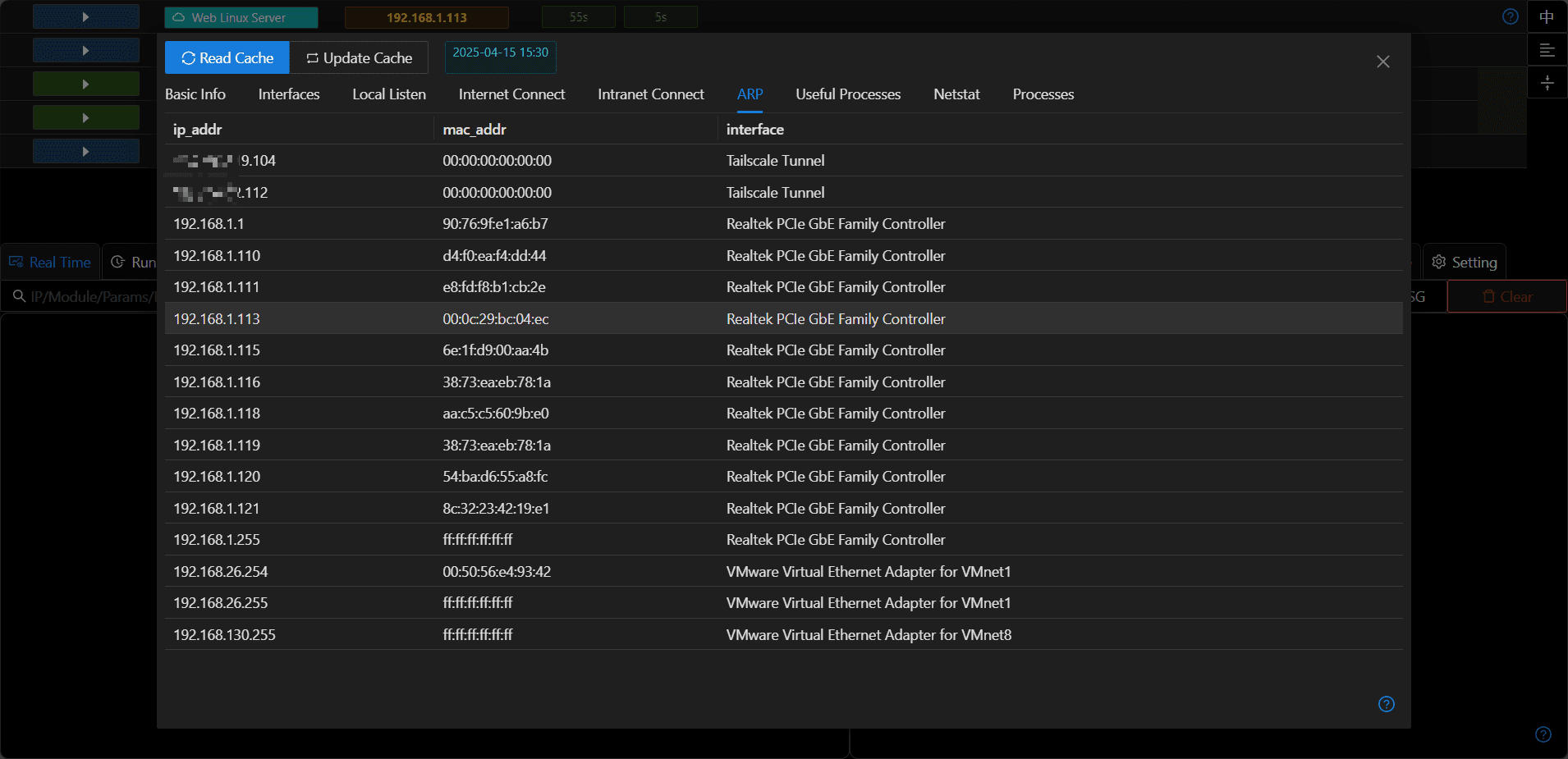Viewport: 1568px width, 759px height.
Task: Click MAC address 8c:32:23:42:19:e1
Action: pos(496,508)
